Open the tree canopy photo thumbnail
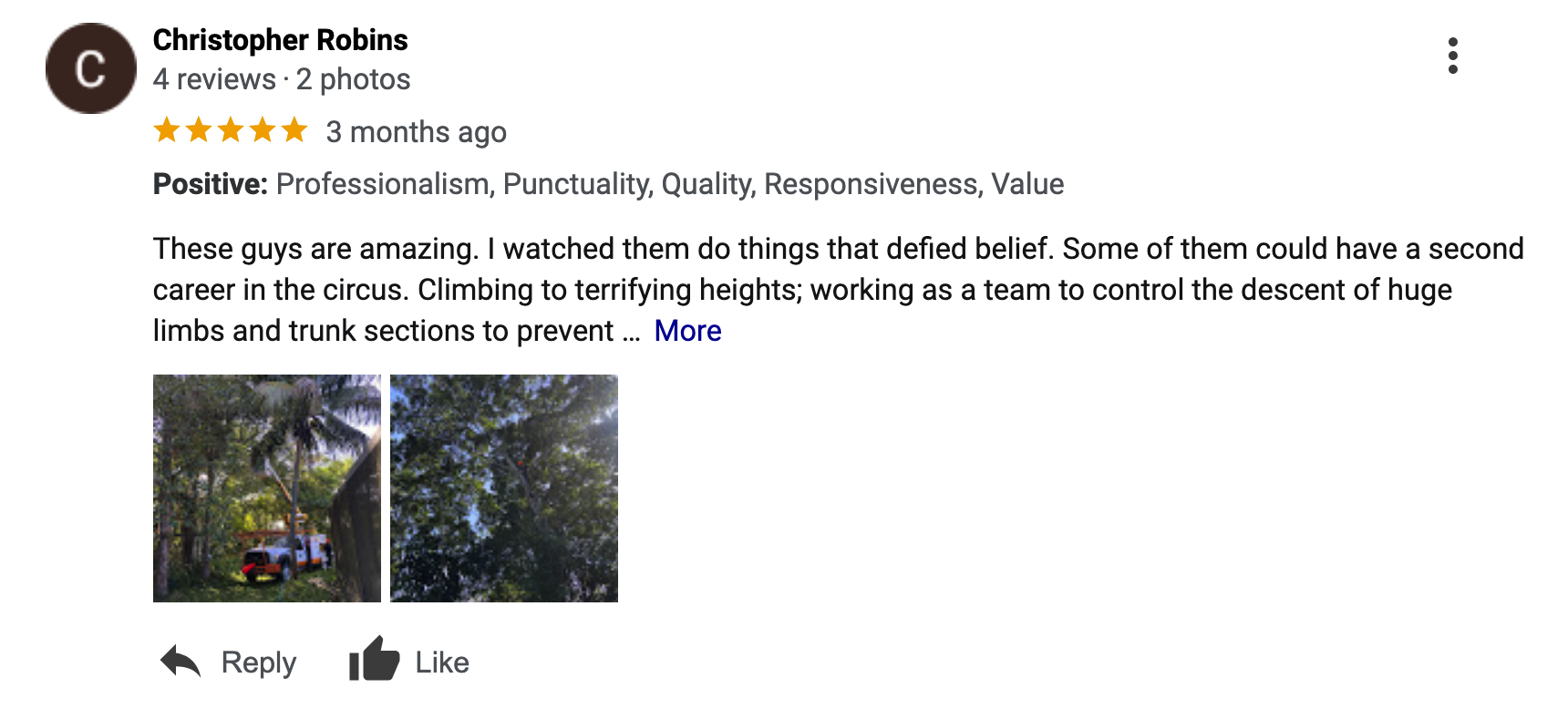This screenshot has height=709, width=1568. pos(504,488)
